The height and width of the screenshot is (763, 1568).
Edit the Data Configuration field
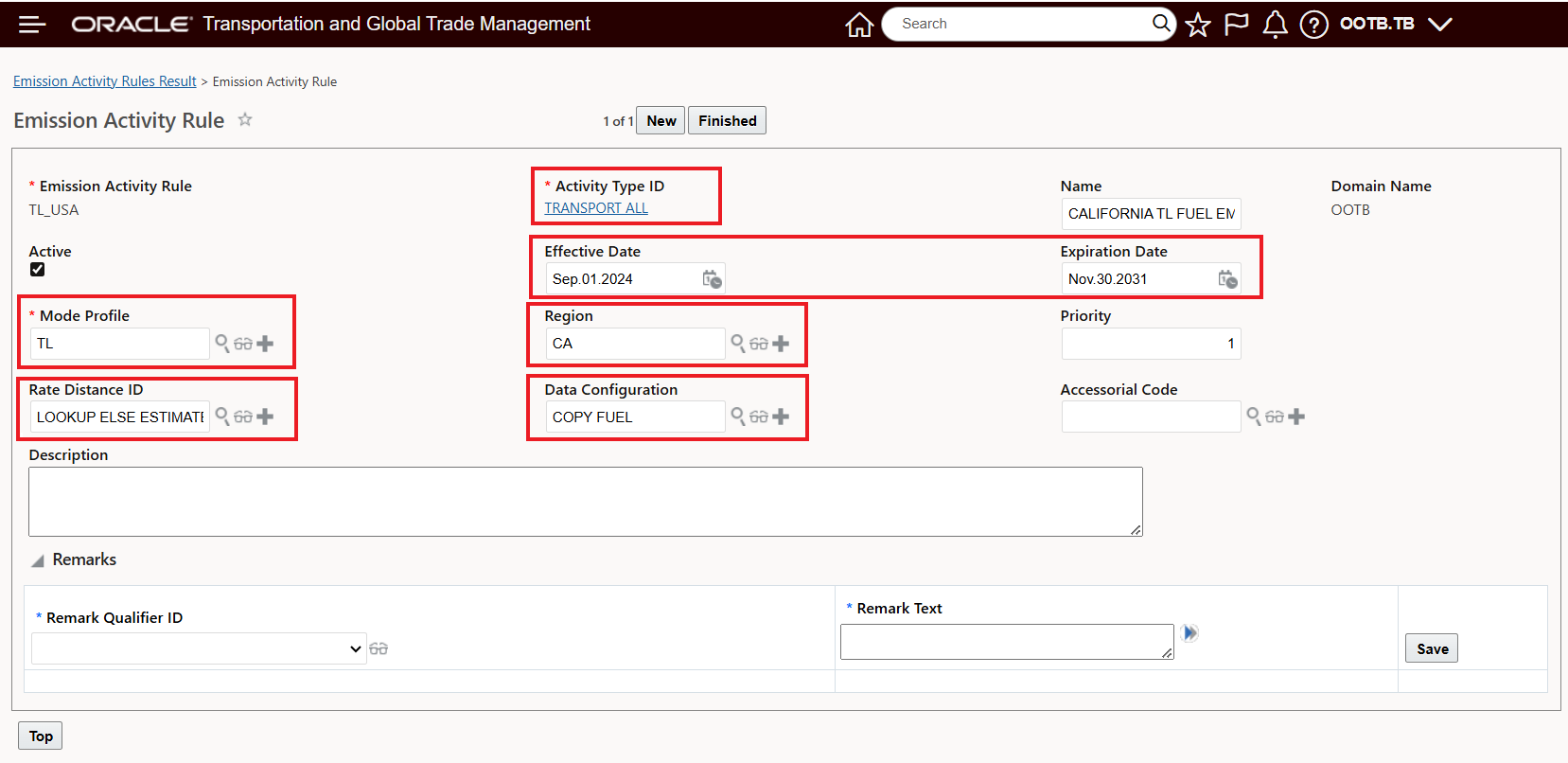click(x=635, y=417)
